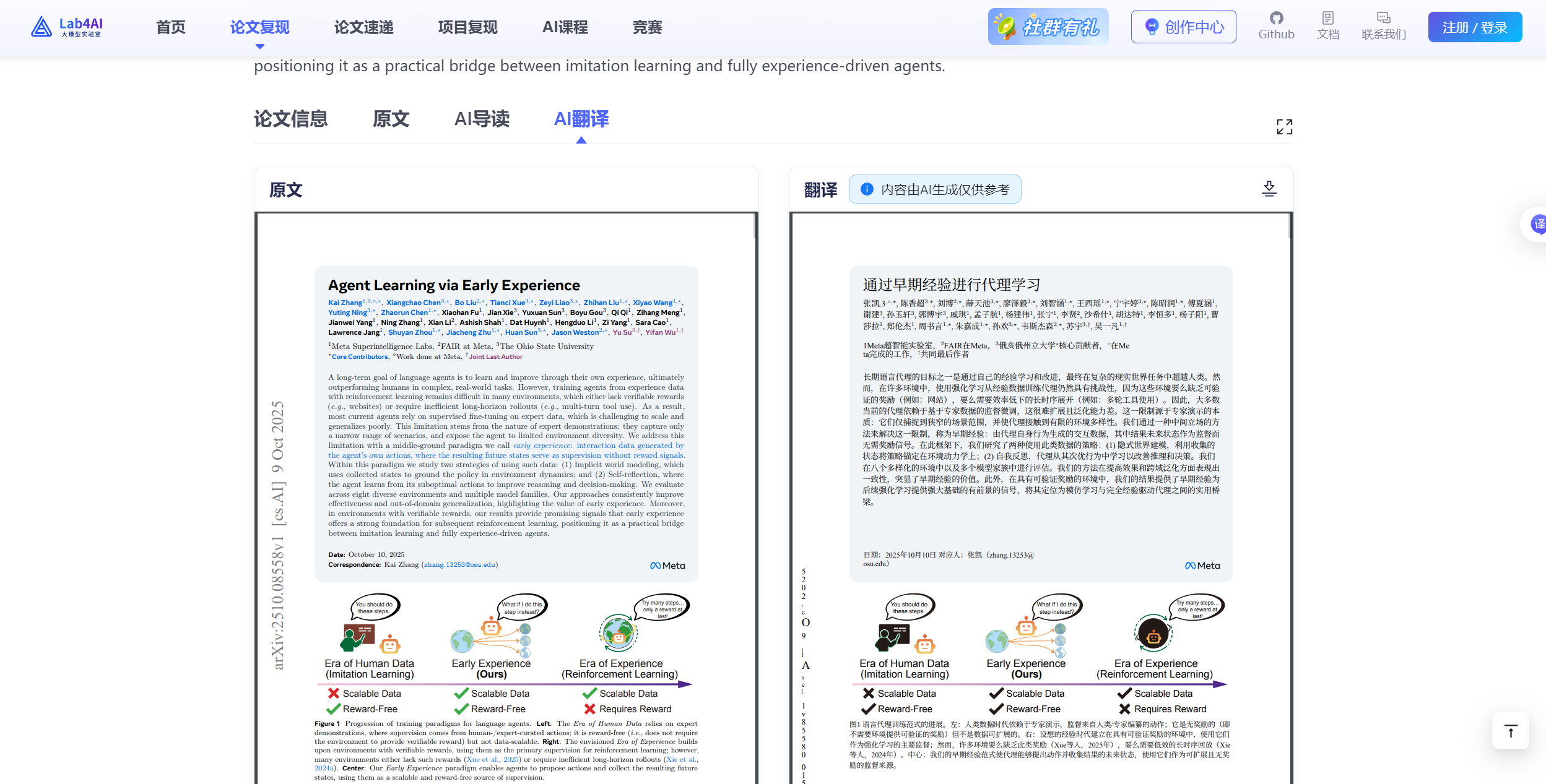Open the 论文信息 tab
Screen dimensions: 1546x784
tap(291, 119)
